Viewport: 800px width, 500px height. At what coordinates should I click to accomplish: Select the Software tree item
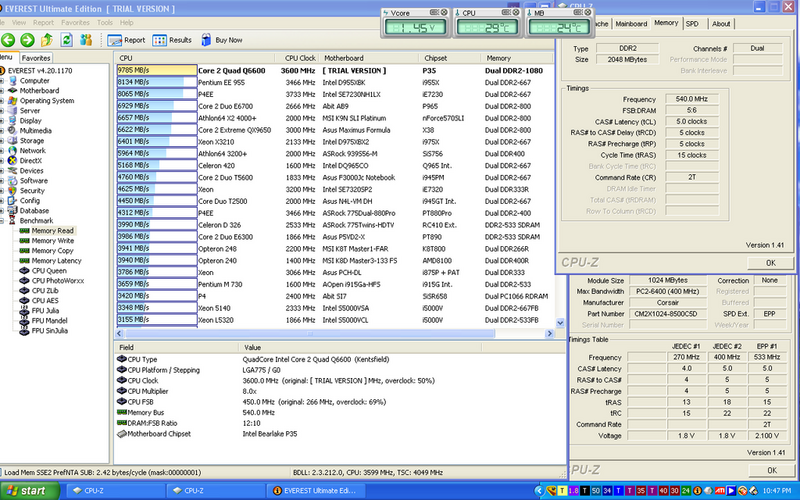(34, 181)
